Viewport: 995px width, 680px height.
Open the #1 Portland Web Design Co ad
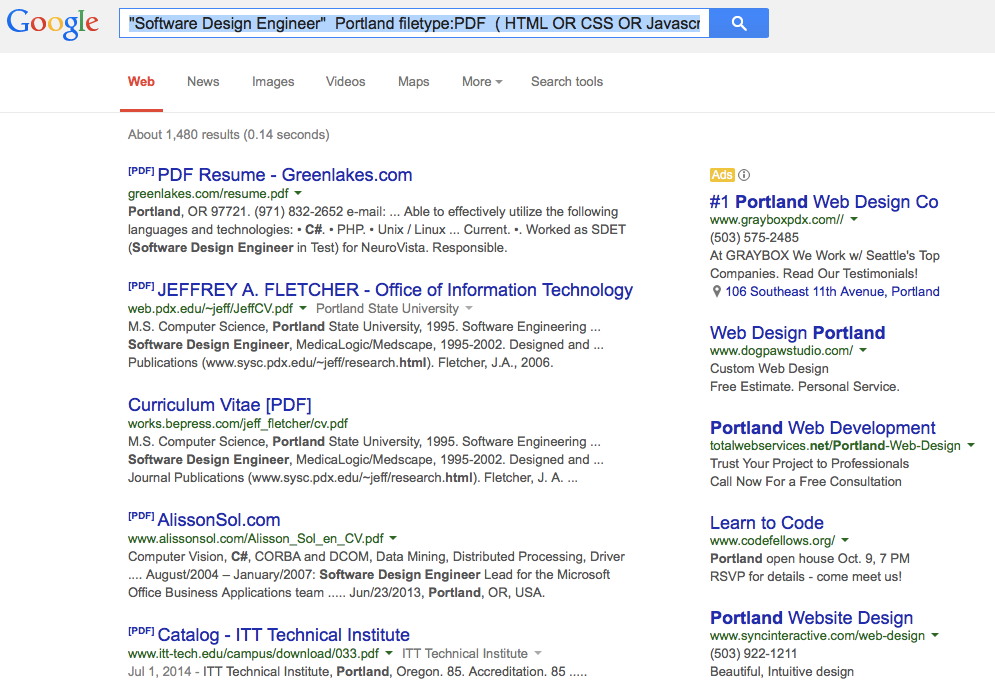(x=824, y=202)
